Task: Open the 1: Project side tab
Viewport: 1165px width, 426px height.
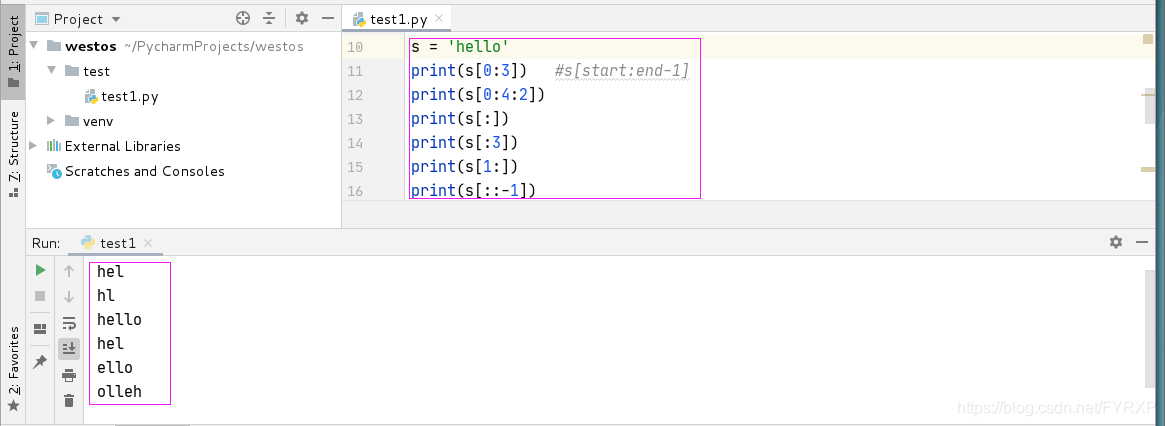Action: (13, 52)
